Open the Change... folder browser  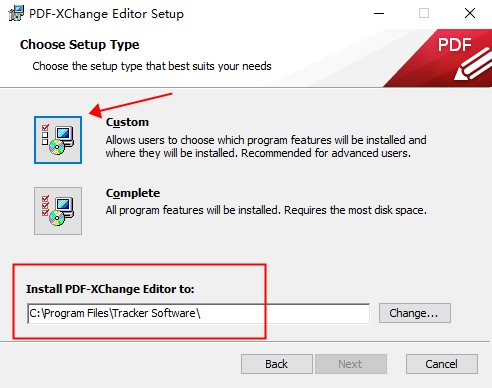[x=415, y=313]
